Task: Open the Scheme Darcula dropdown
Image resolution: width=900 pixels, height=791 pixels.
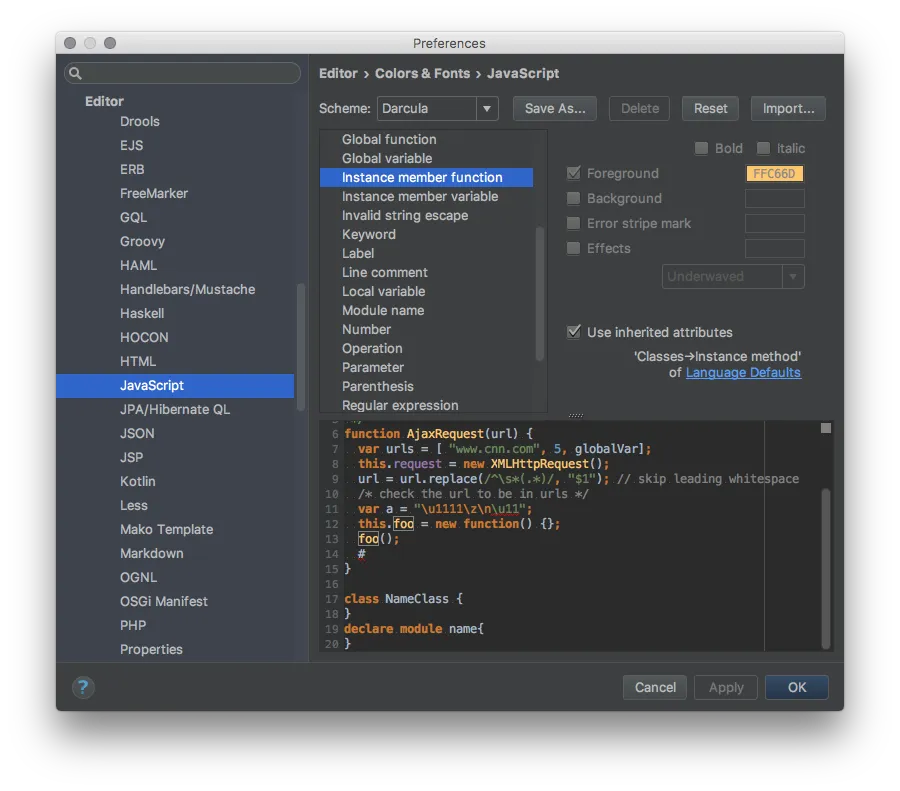Action: (437, 108)
